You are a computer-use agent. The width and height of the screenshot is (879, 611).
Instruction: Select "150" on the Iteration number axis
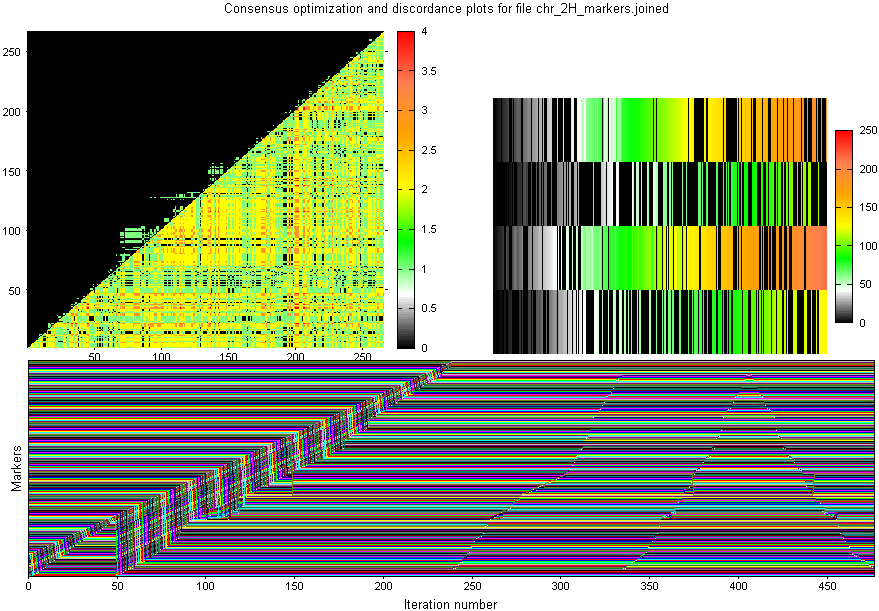(x=294, y=586)
